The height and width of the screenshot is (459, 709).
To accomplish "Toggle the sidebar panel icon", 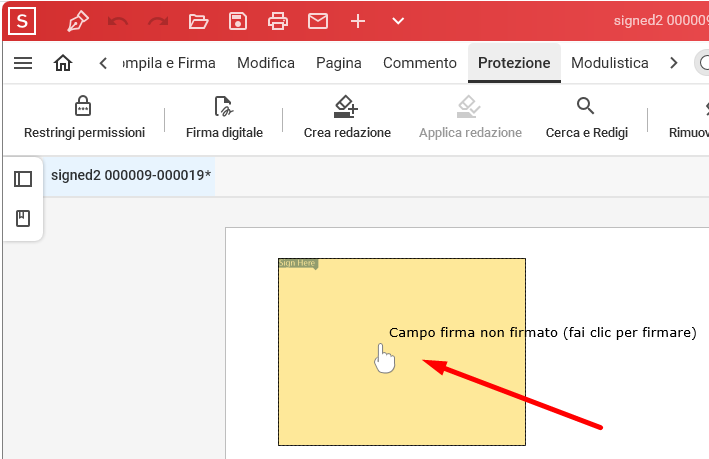I will point(23,179).
